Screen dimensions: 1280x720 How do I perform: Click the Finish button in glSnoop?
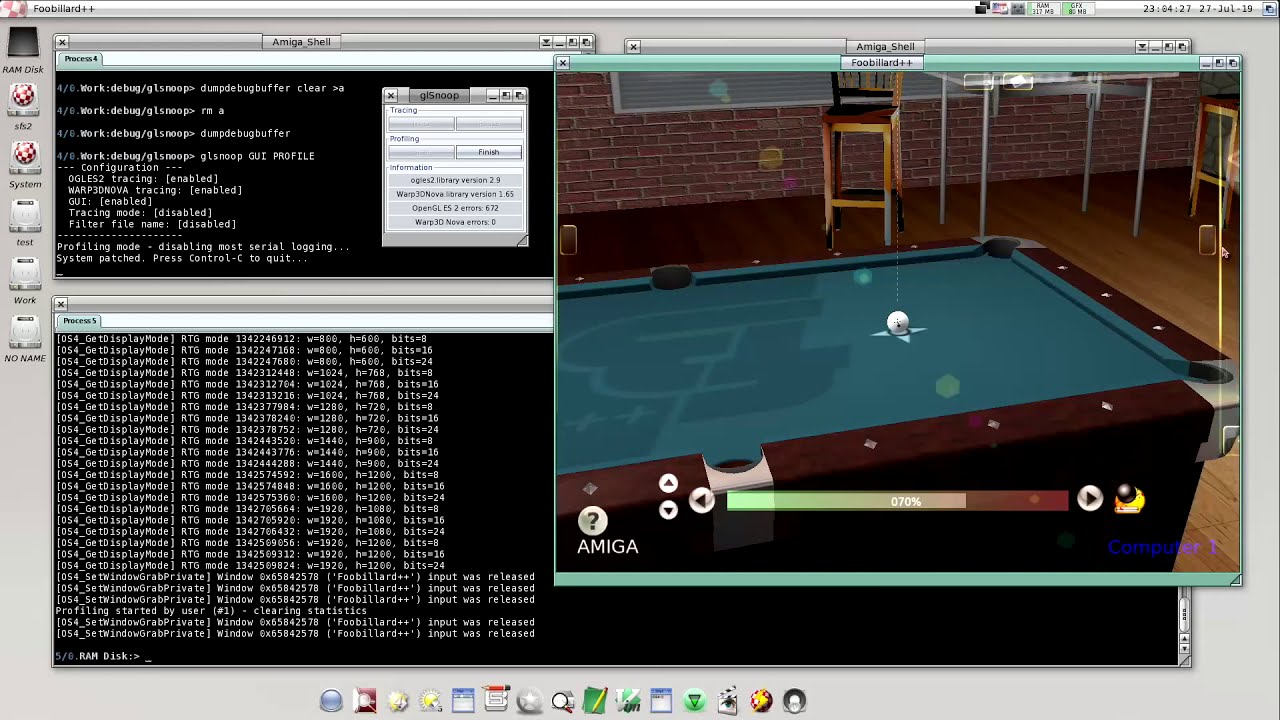coord(488,152)
